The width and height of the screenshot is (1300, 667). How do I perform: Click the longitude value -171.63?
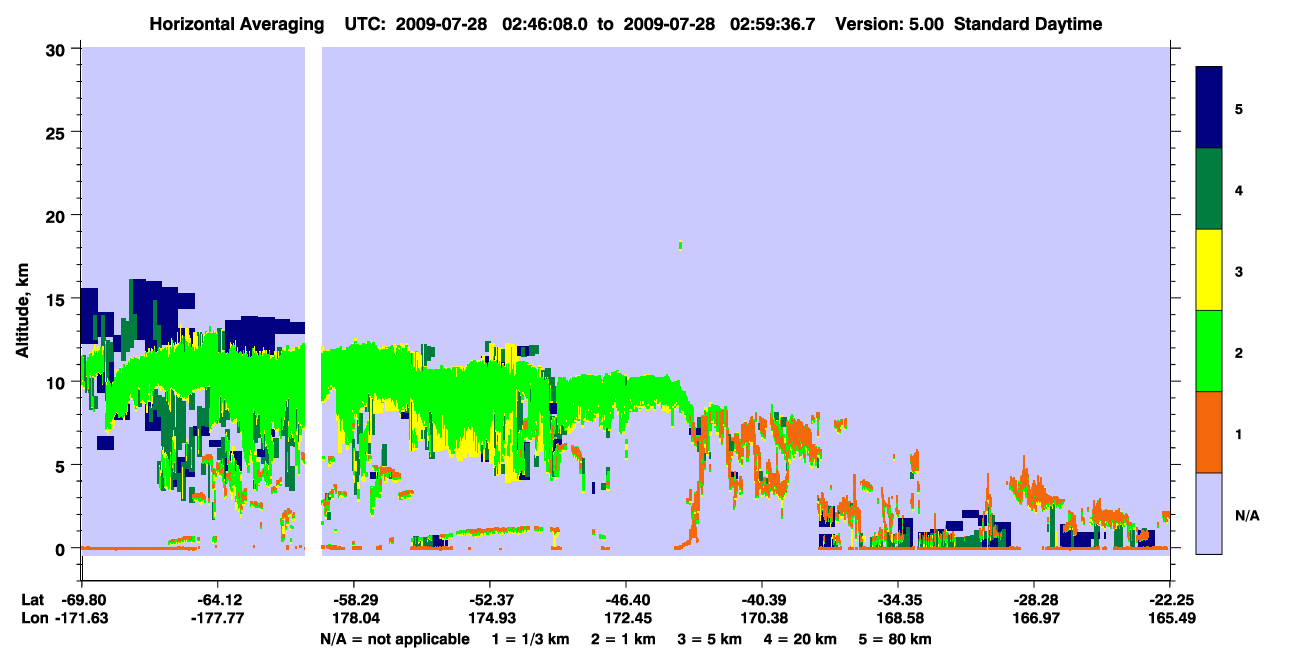point(82,619)
